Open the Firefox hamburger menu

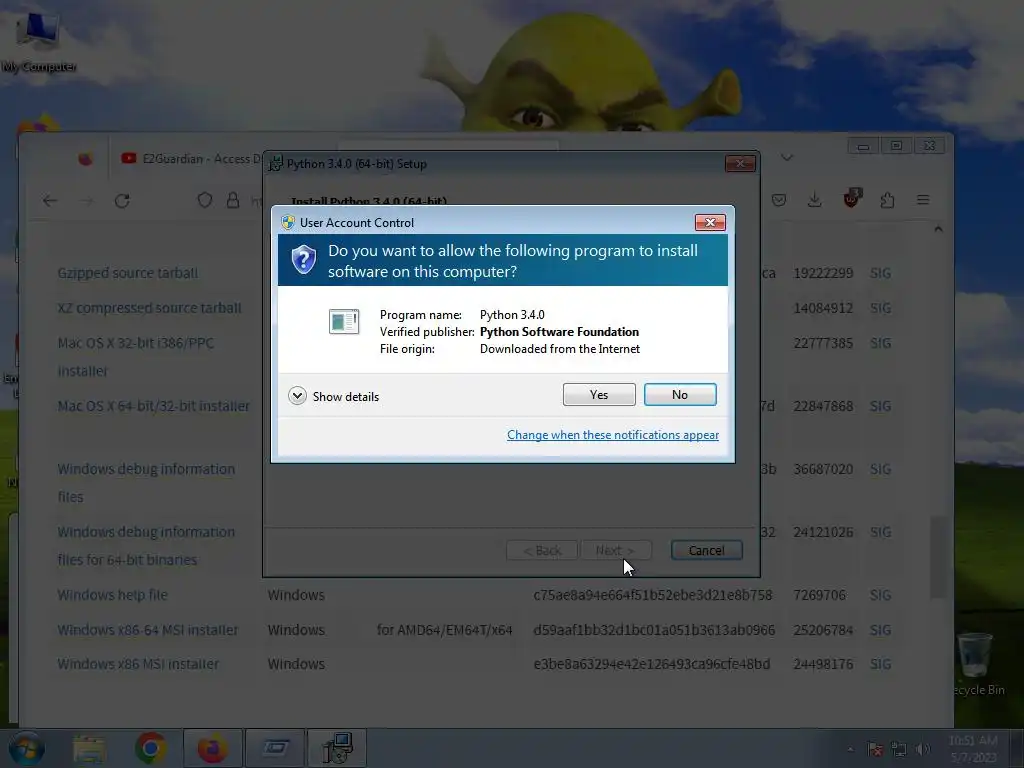click(923, 200)
